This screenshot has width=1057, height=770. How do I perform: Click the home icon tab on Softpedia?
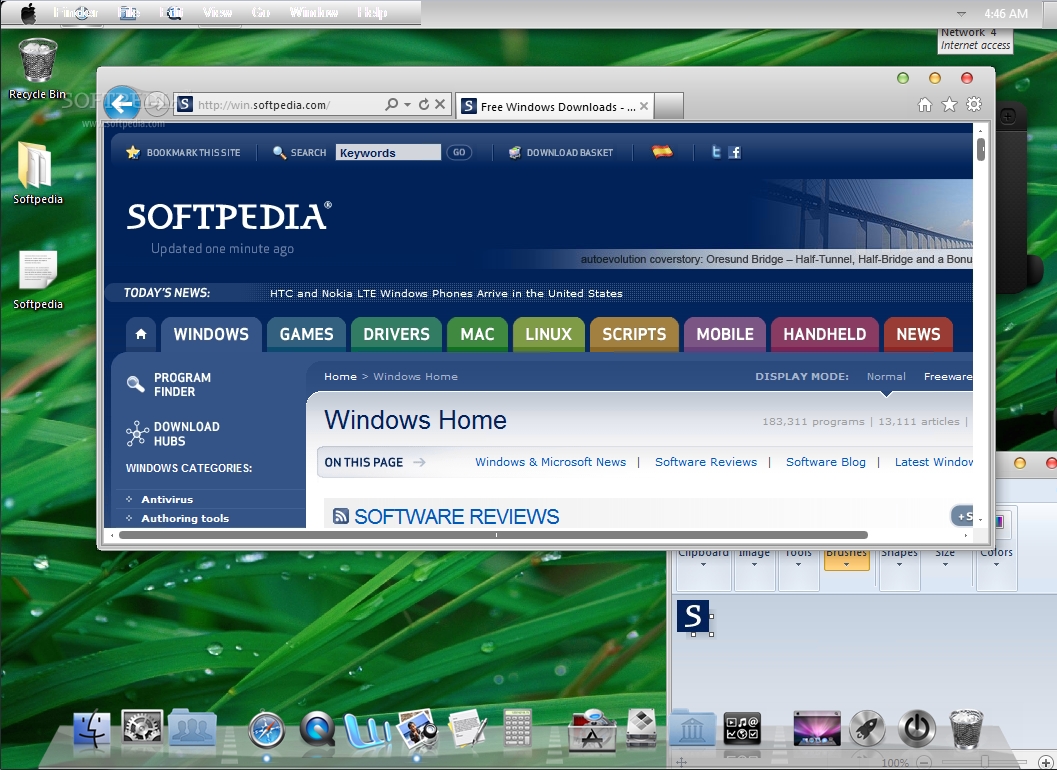[141, 334]
